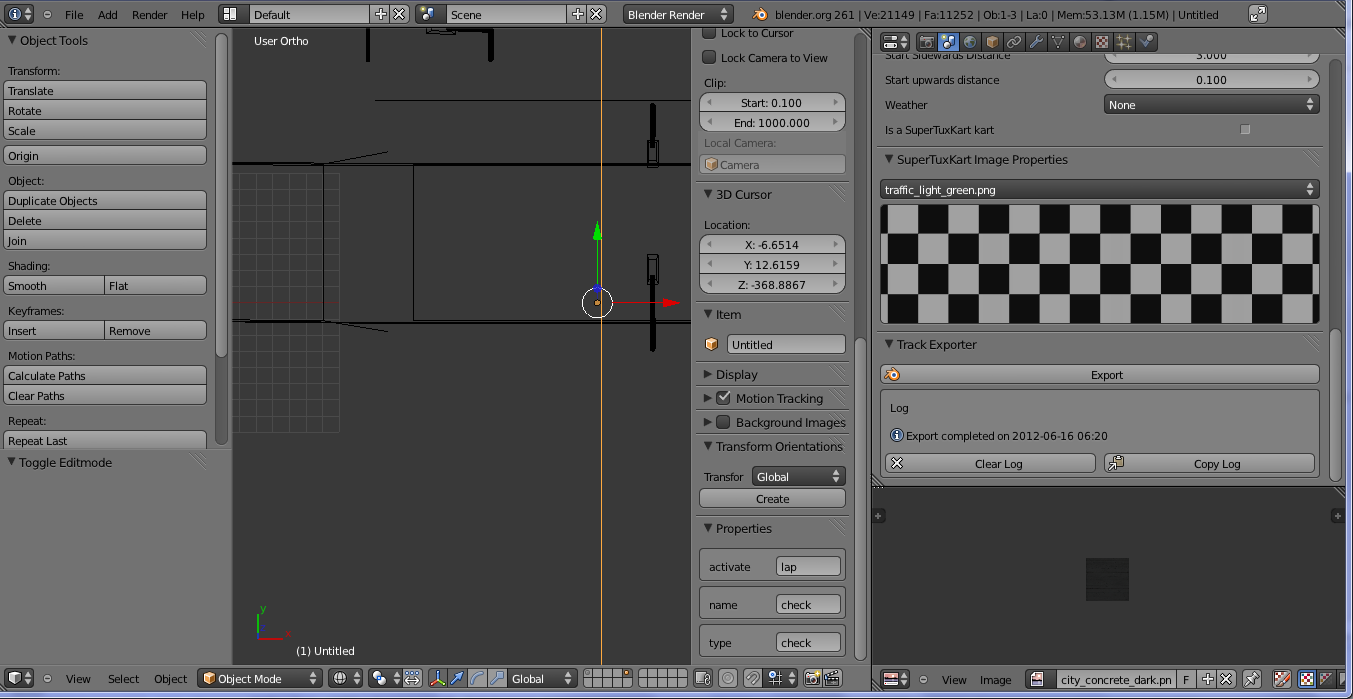The image size is (1353, 699).
Task: Switch to World properties globe icon
Action: [x=970, y=42]
